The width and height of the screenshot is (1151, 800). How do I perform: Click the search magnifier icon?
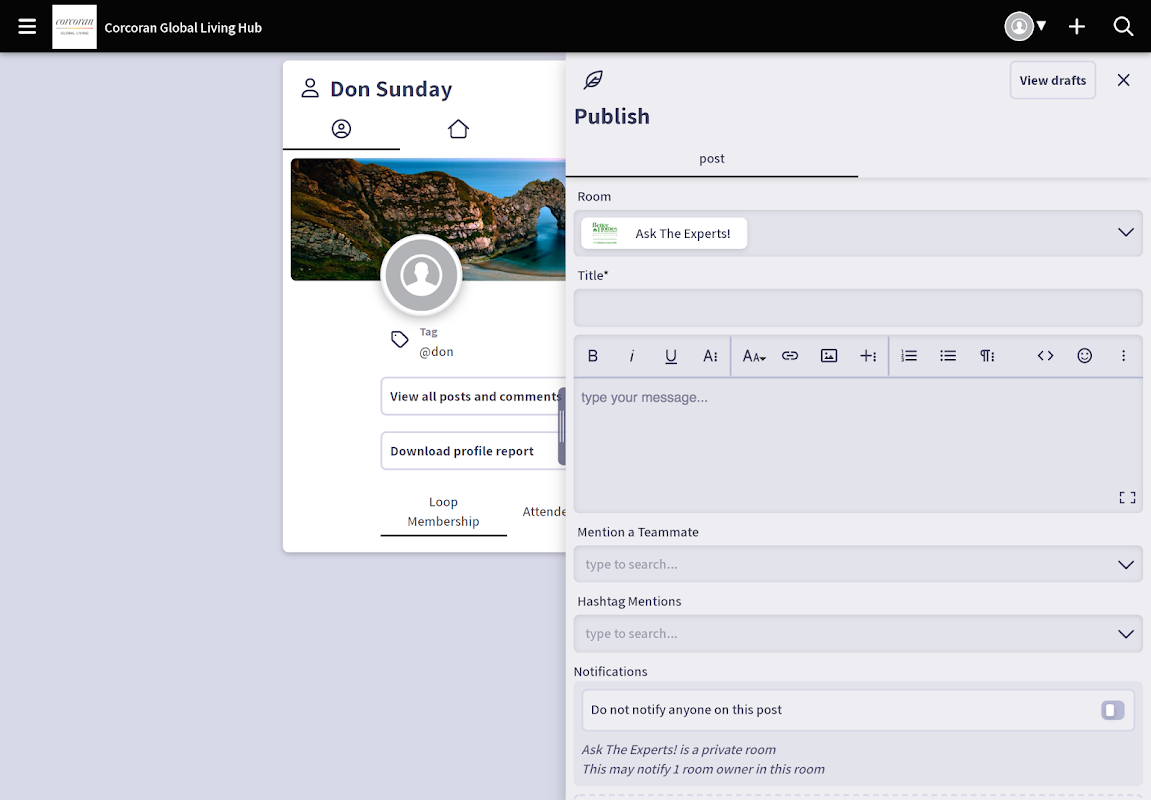pyautogui.click(x=1123, y=27)
